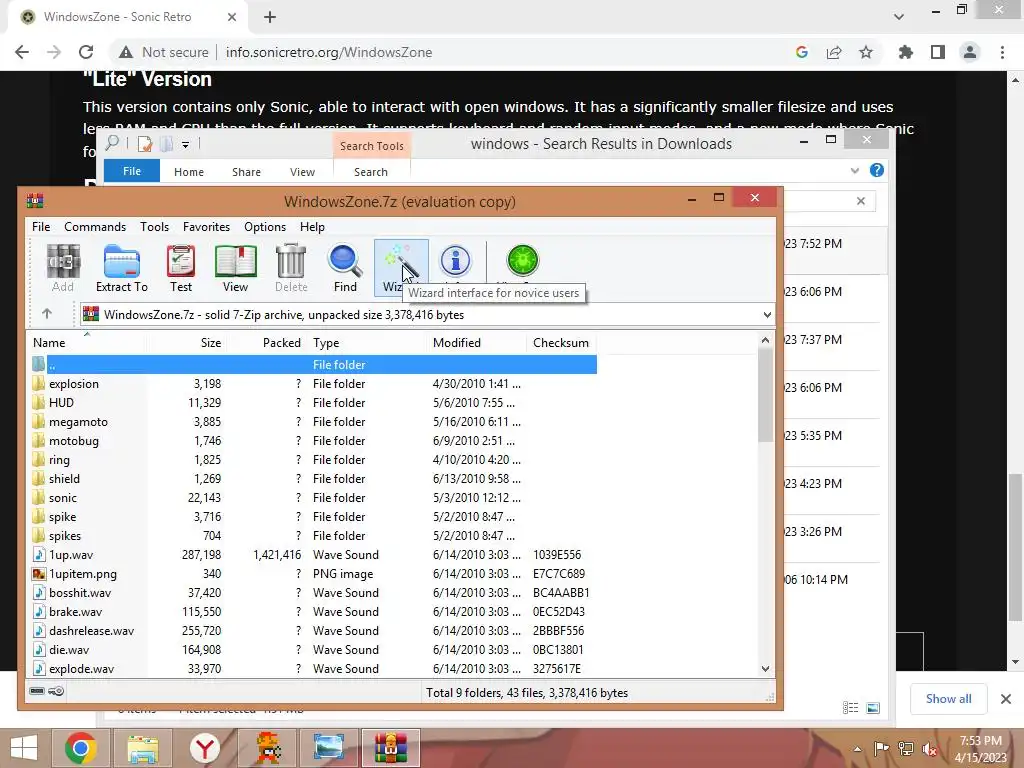This screenshot has width=1024, height=768.
Task: Open the Find magnifier tool
Action: [345, 267]
